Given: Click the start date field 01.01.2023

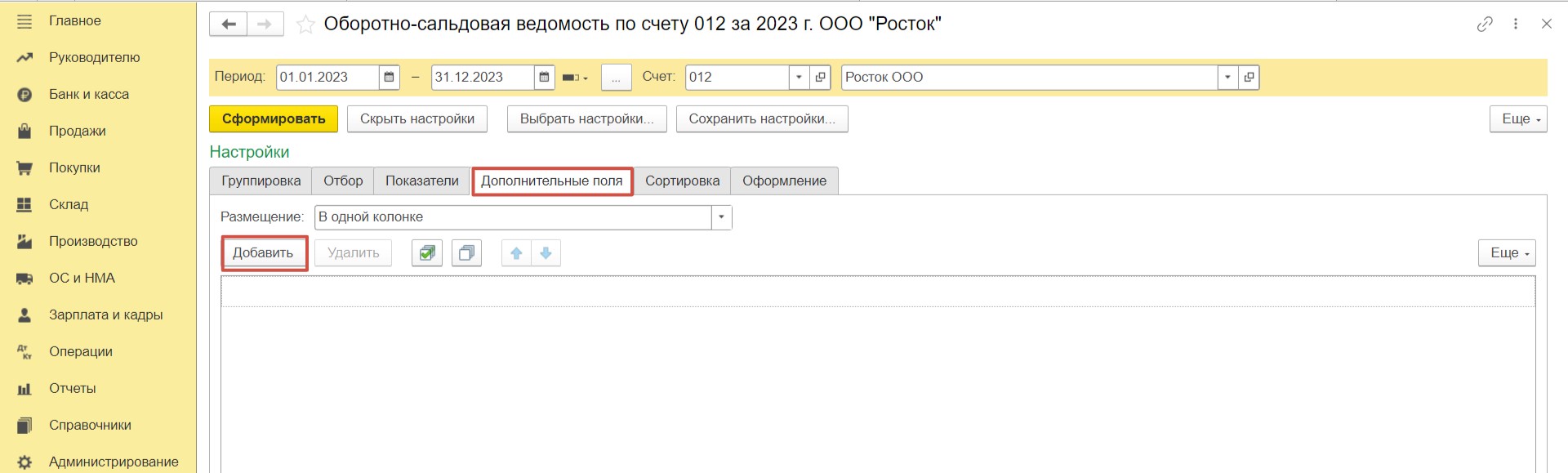Looking at the screenshot, I should (327, 78).
